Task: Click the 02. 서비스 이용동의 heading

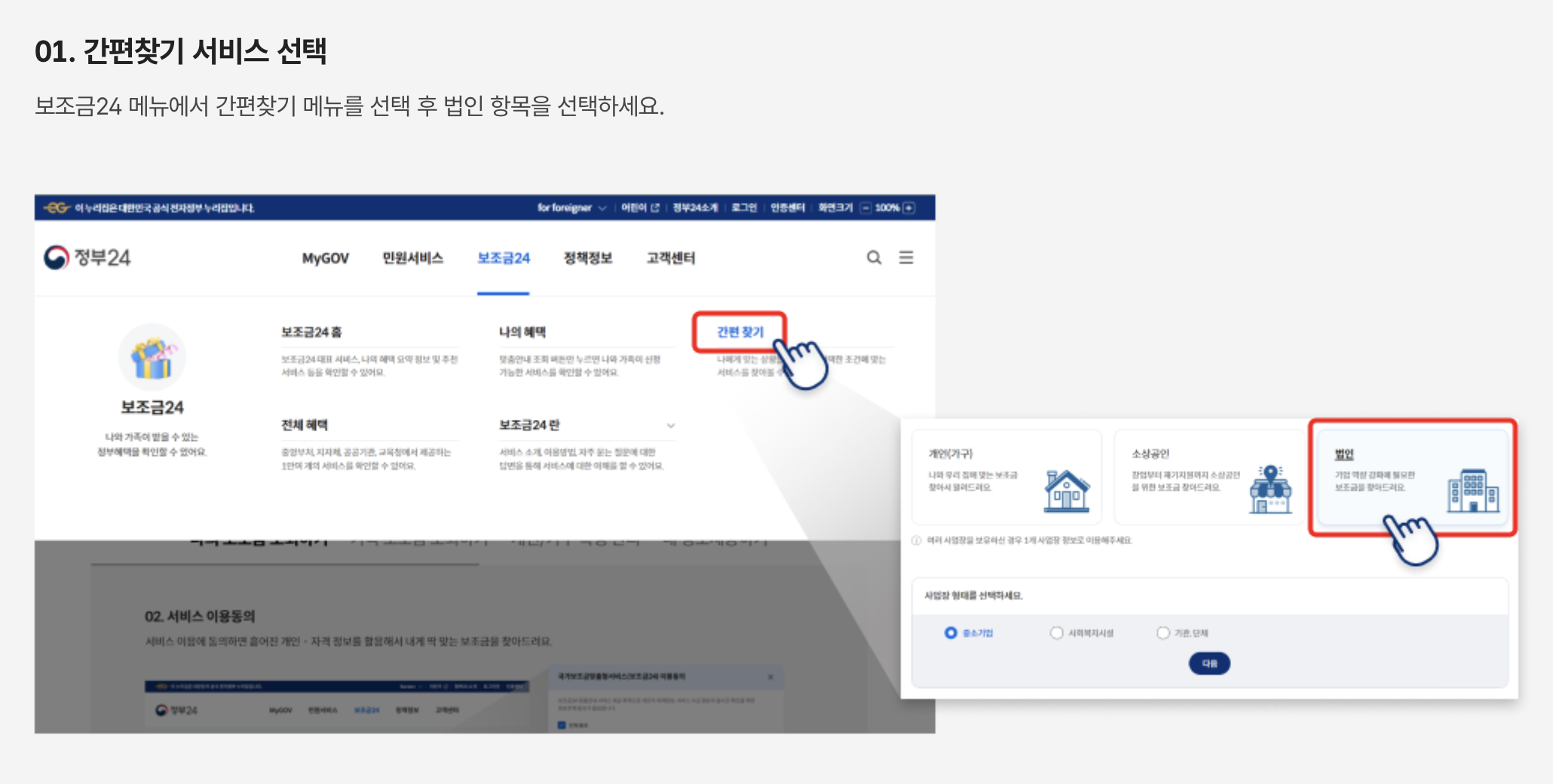Action: tap(200, 617)
